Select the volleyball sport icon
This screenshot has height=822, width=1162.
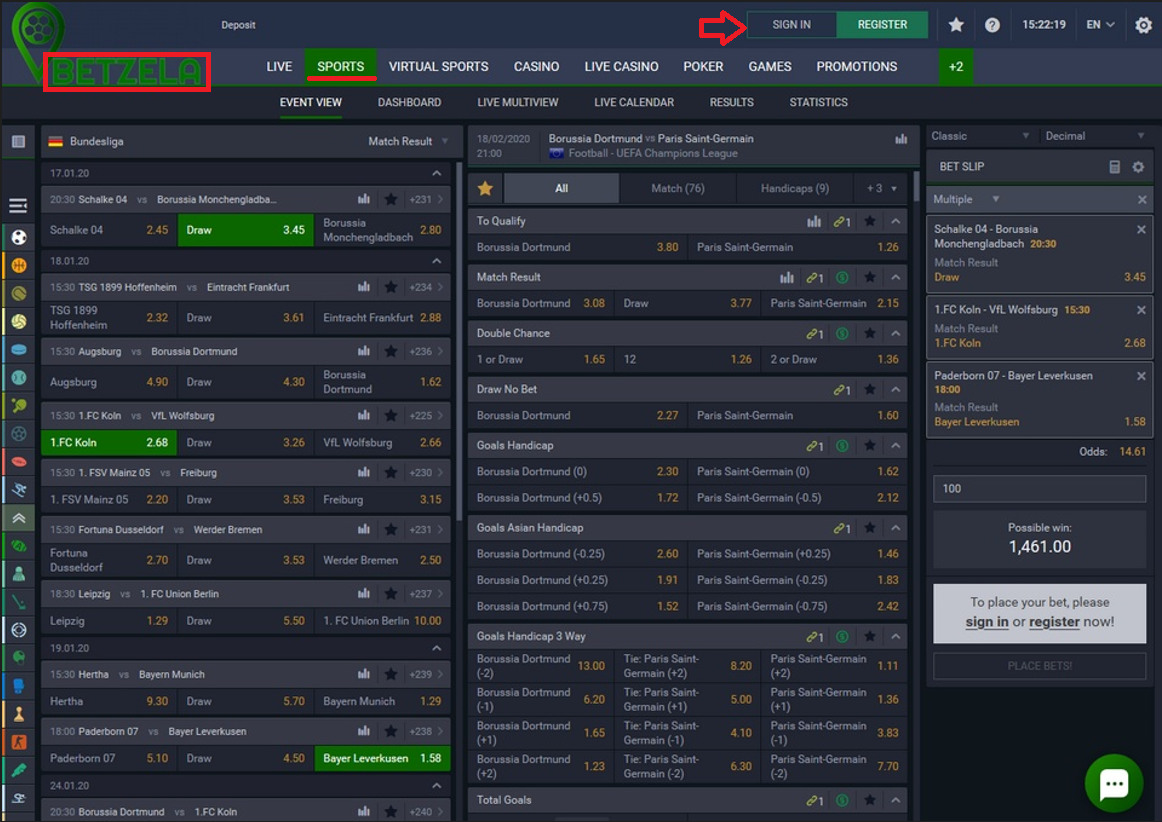pos(19,322)
